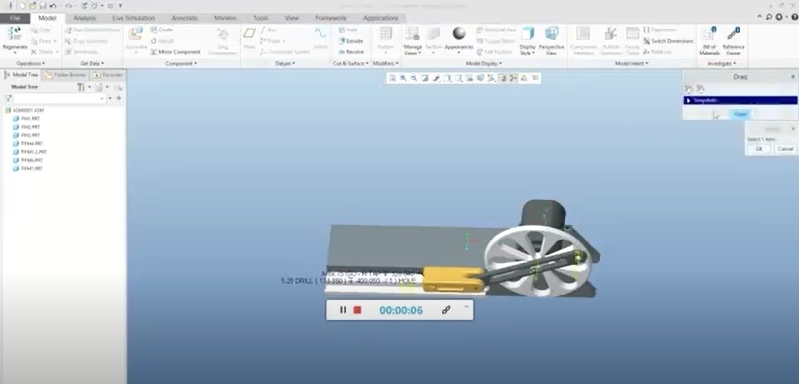The image size is (799, 384).
Task: Open the Display Style dropdown
Action: click(x=527, y=41)
